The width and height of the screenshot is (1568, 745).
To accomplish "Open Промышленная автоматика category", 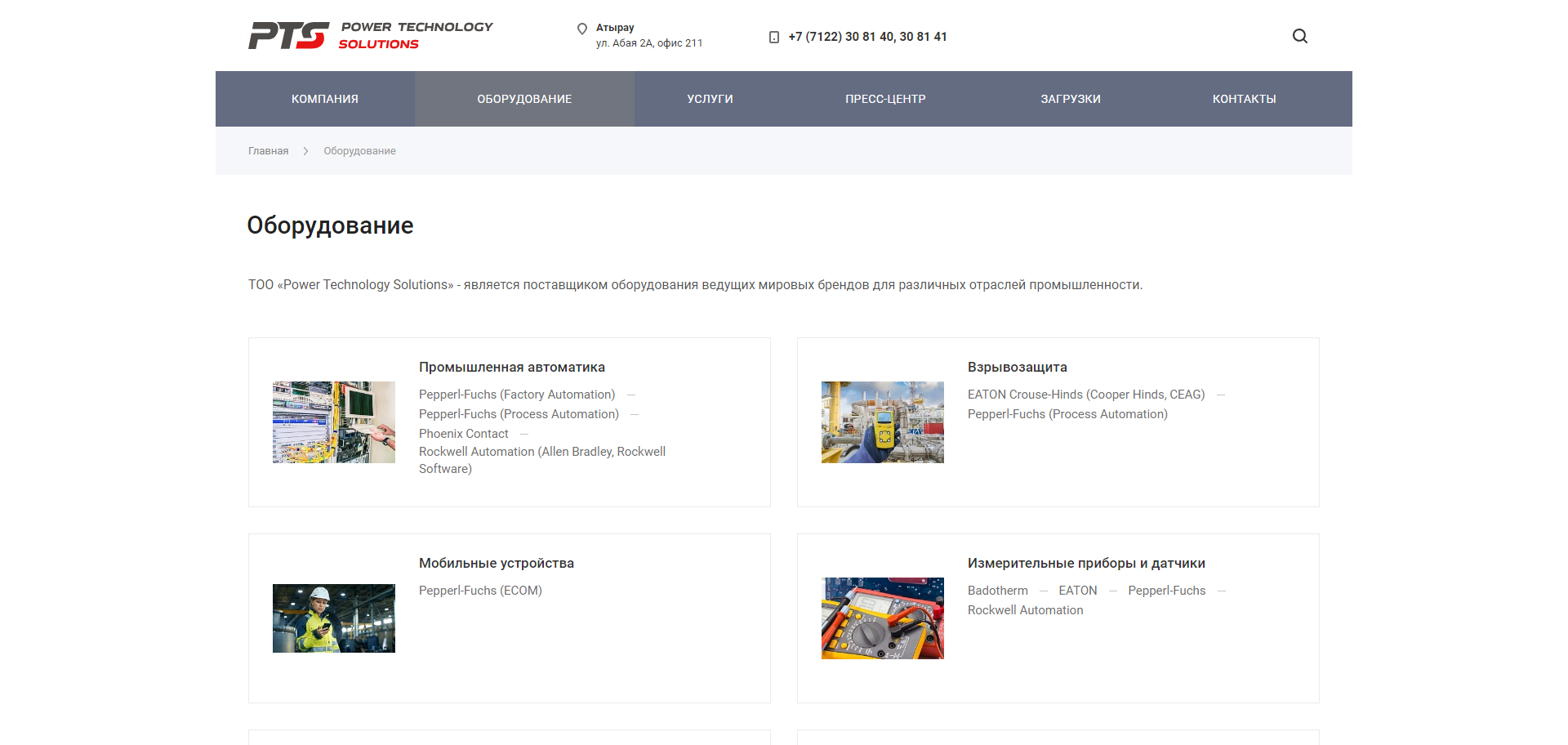I will tap(512, 368).
